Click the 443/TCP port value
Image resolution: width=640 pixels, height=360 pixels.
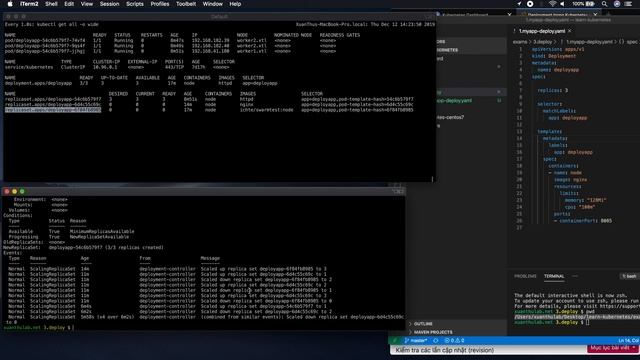(x=174, y=67)
